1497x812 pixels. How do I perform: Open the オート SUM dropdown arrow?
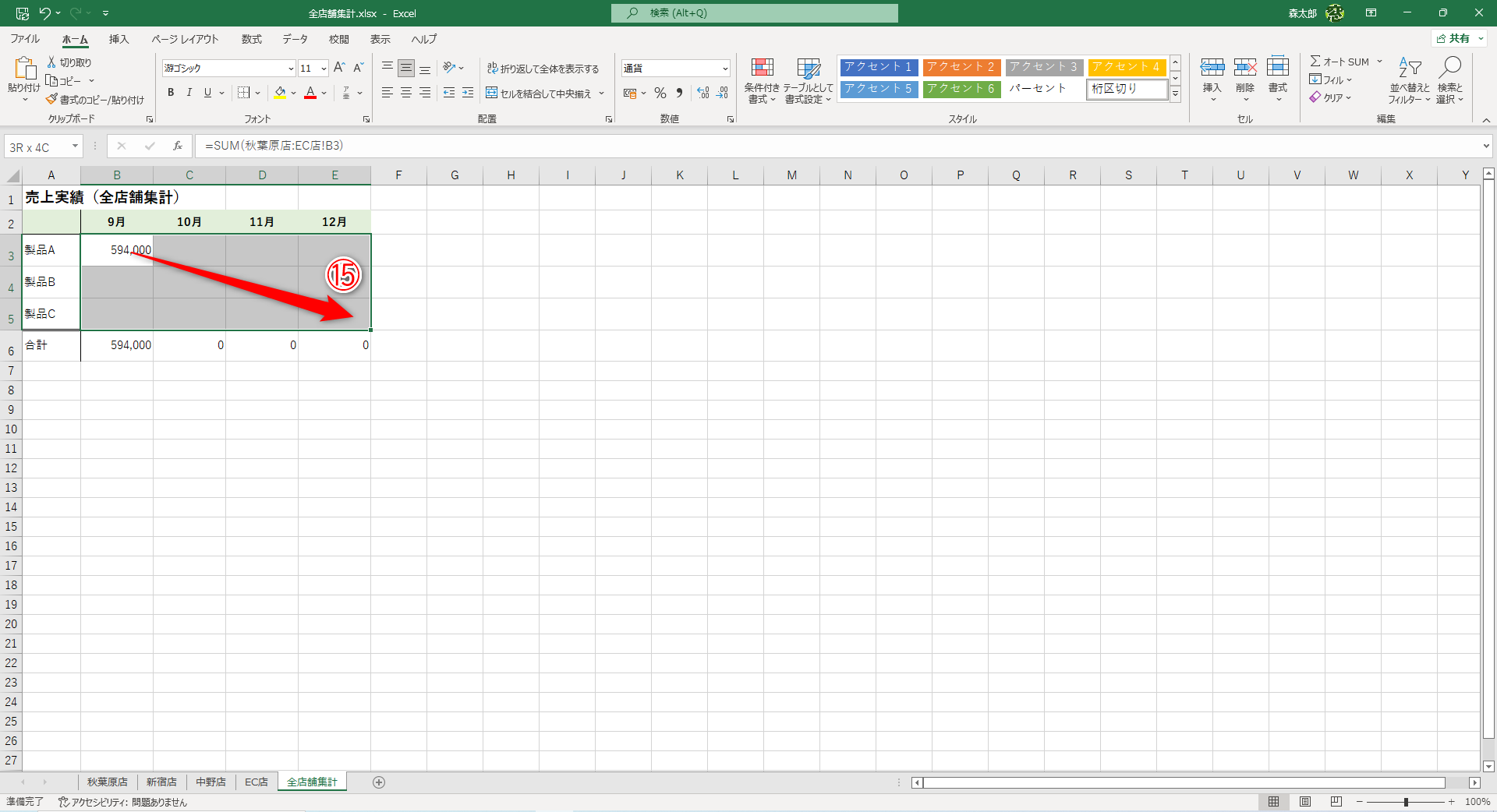click(x=1379, y=62)
